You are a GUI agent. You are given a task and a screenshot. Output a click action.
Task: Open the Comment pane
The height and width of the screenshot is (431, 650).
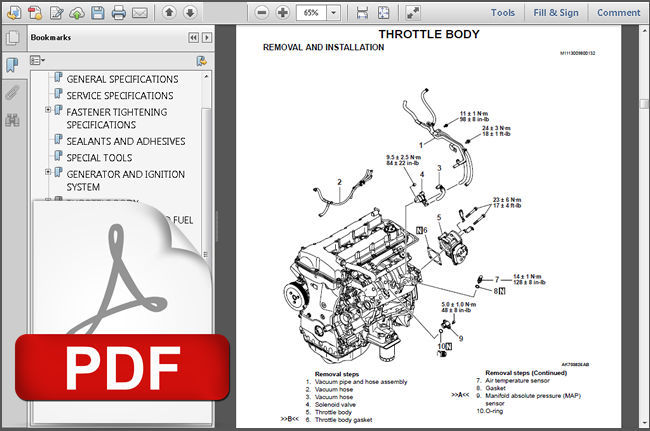[x=618, y=13]
